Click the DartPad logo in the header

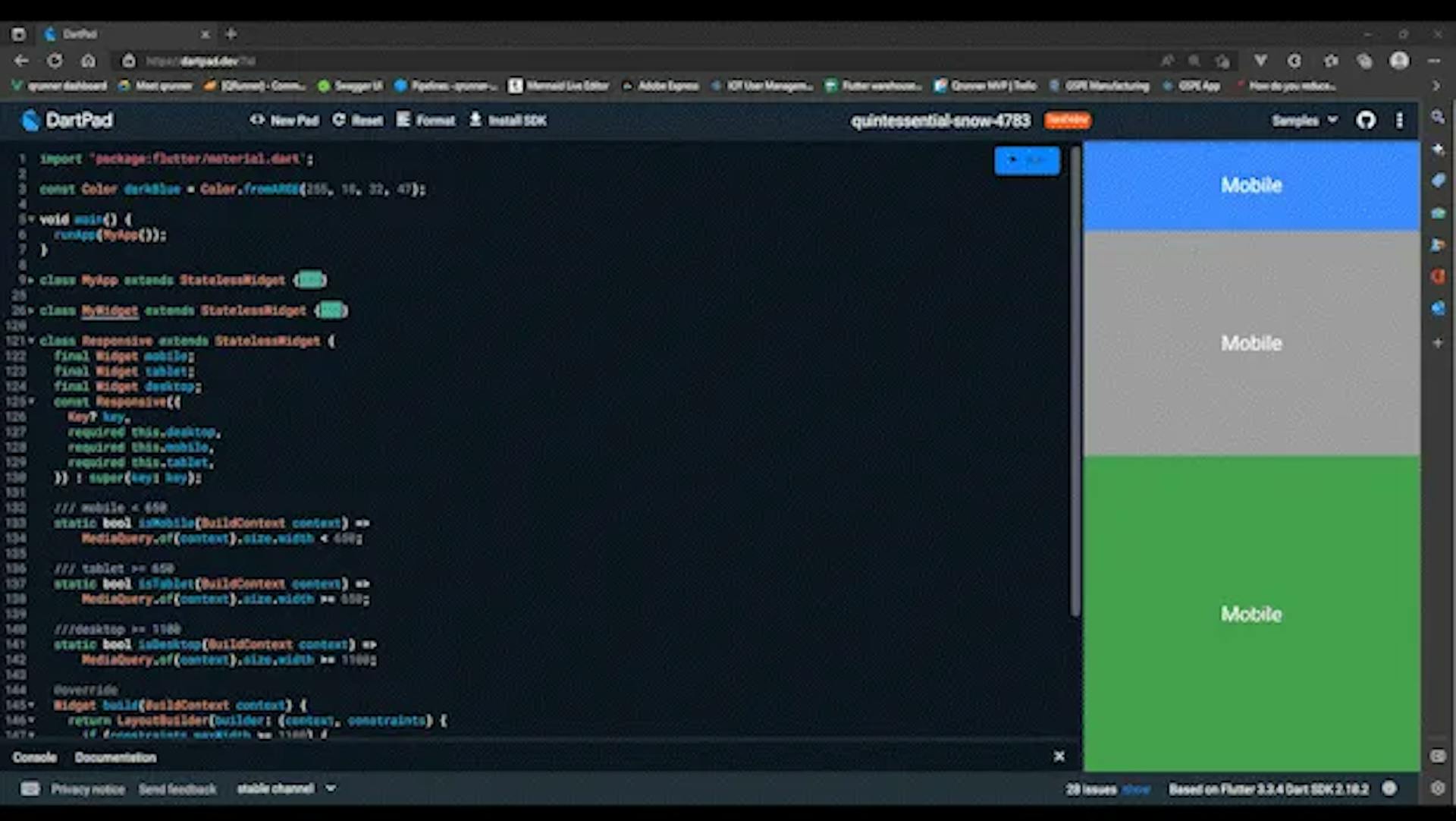click(x=68, y=120)
